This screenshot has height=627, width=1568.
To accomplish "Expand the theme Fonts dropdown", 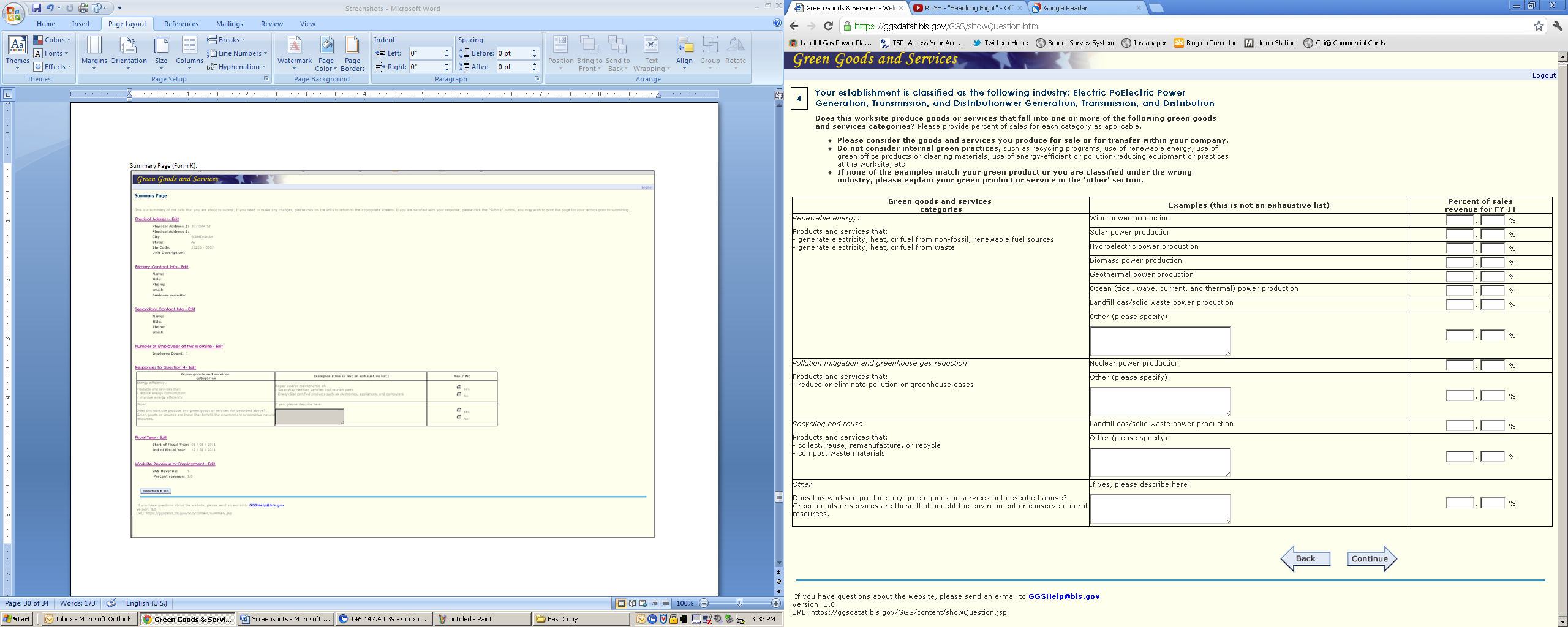I will (51, 53).
